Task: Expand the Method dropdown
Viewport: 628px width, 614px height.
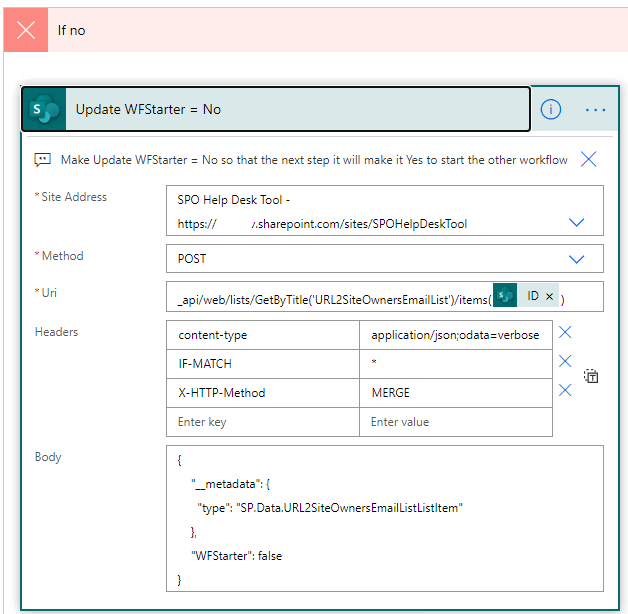Action: [x=576, y=259]
